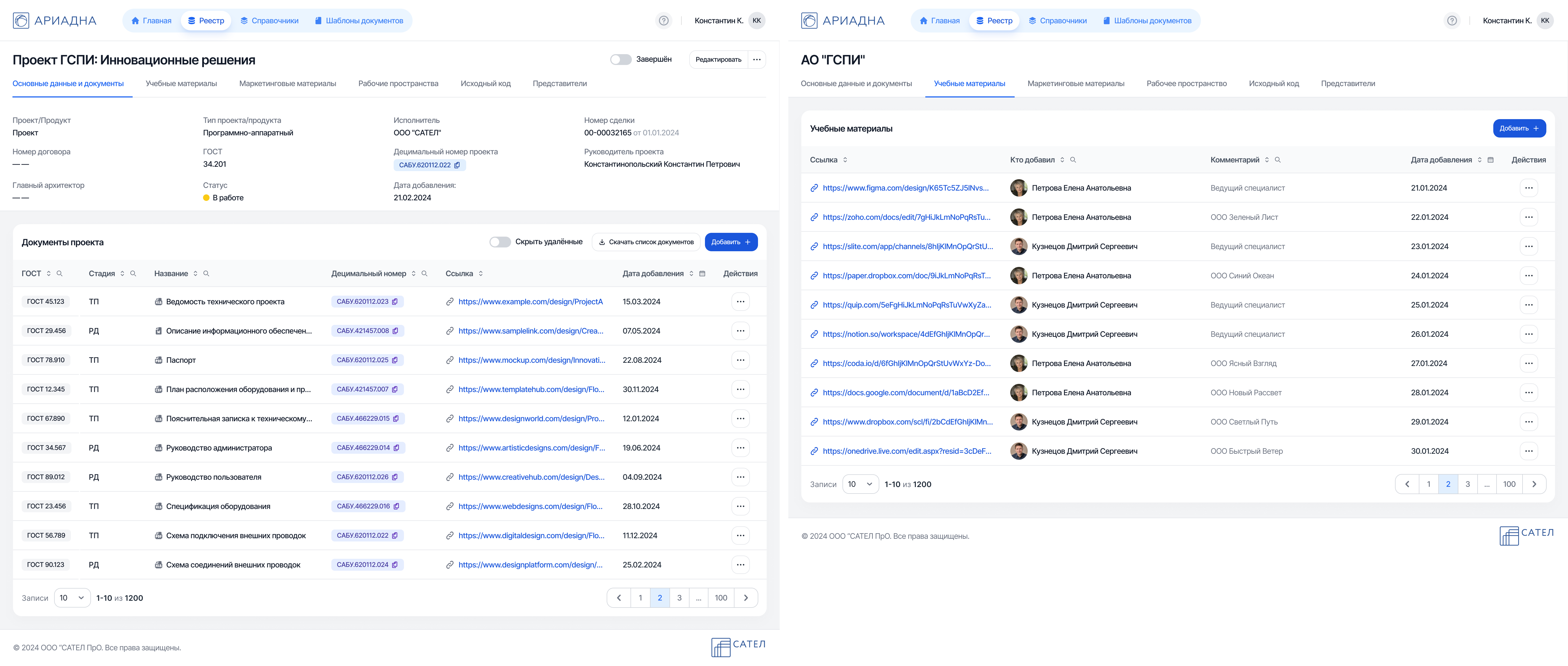Click АРИАДНА logo on the АО "ГСПИ" page
This screenshot has height=666, width=1568.
pyautogui.click(x=842, y=21)
